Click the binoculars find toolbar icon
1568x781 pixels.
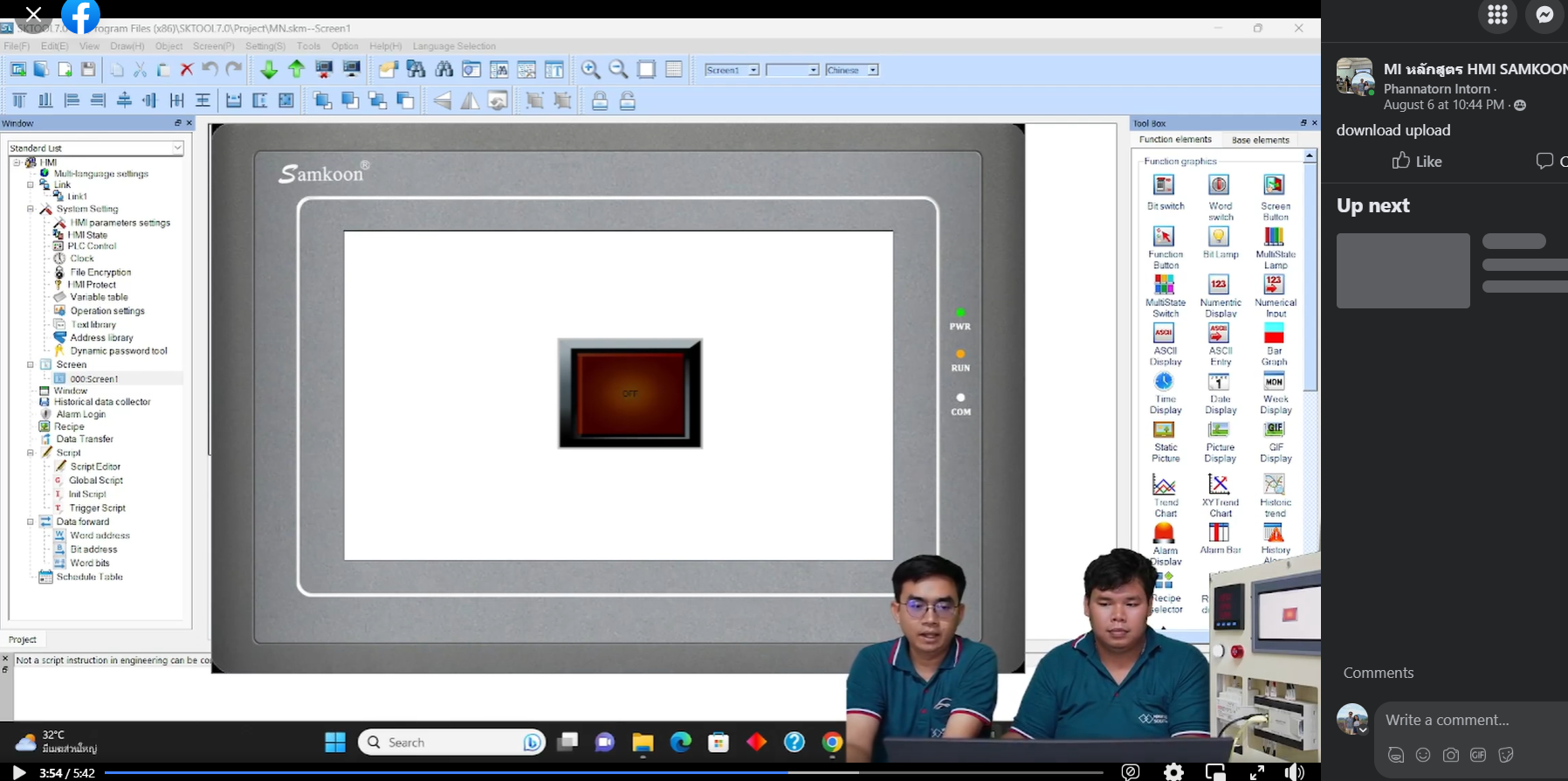coord(444,70)
